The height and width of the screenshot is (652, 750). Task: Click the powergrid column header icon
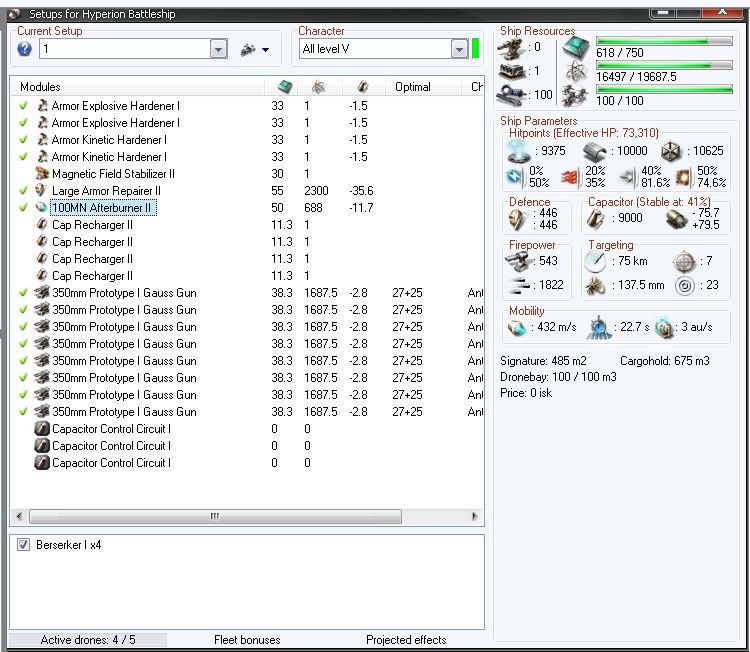318,87
